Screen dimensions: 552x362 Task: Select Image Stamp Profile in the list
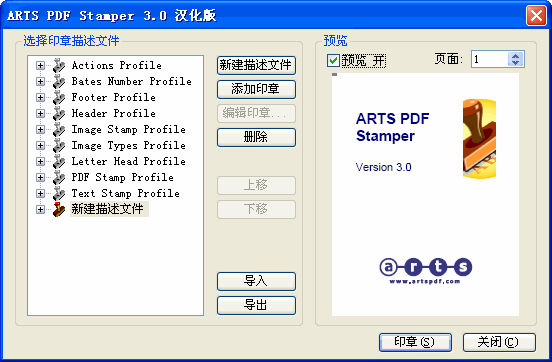point(128,130)
